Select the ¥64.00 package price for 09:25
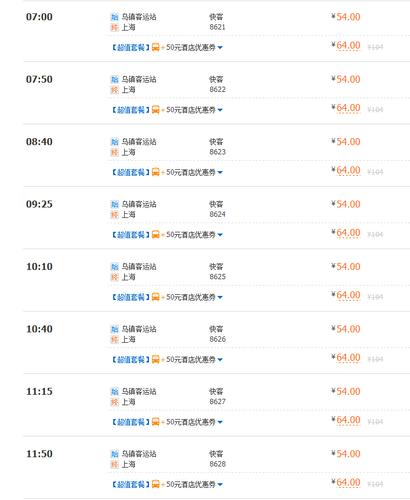This screenshot has width=410, height=500. pyautogui.click(x=346, y=233)
